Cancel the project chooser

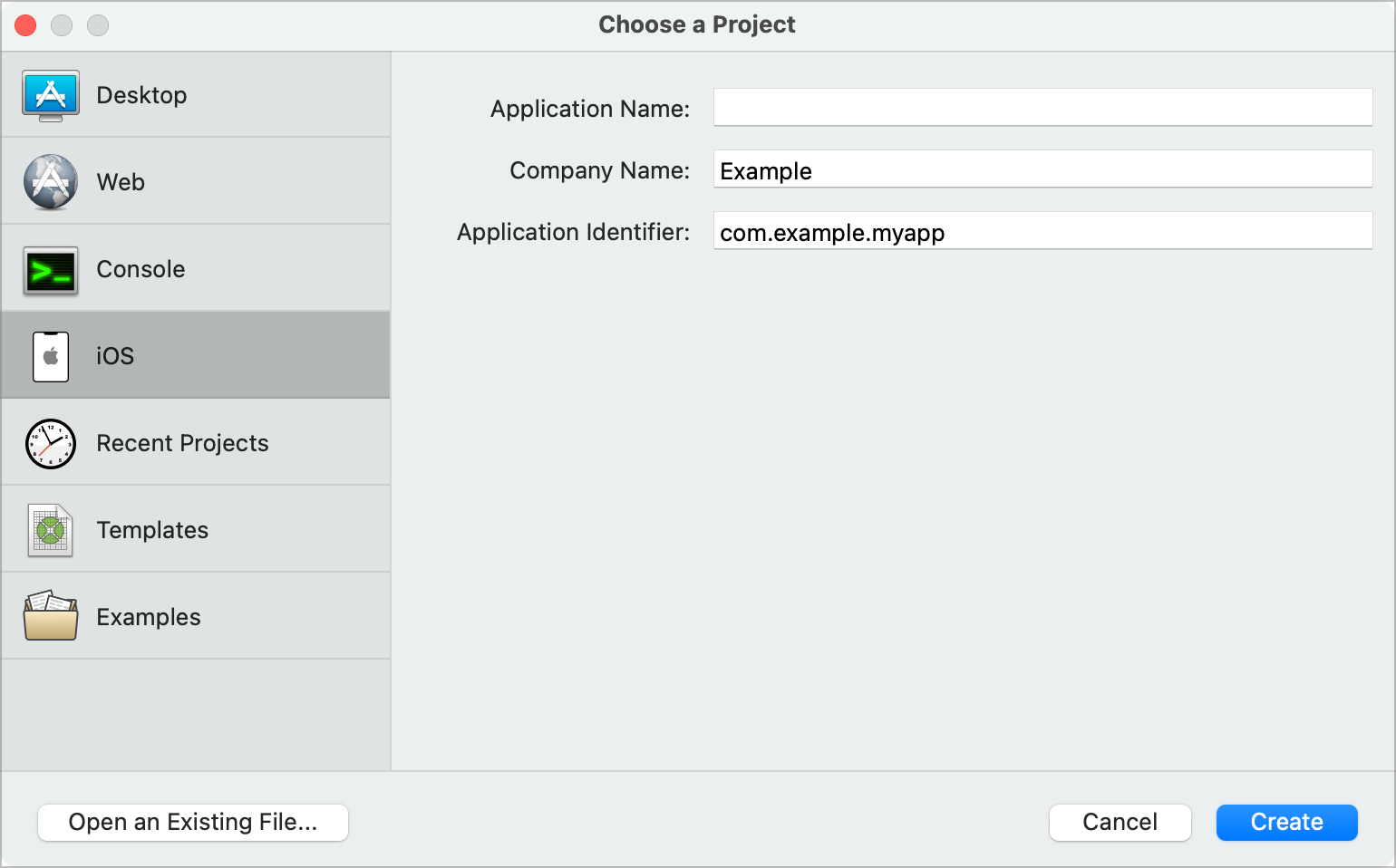(1120, 822)
